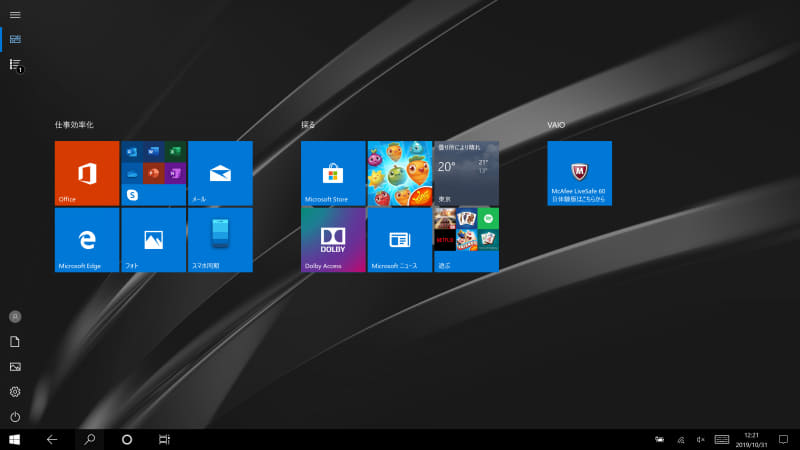Expand the Start hamburger menu

tap(15, 15)
